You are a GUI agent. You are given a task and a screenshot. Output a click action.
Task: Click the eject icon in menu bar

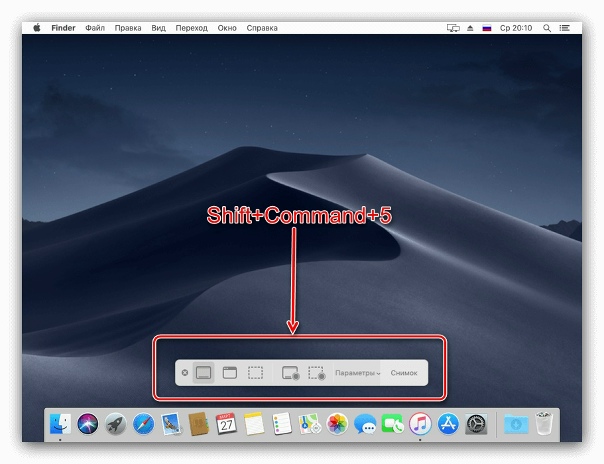[470, 28]
